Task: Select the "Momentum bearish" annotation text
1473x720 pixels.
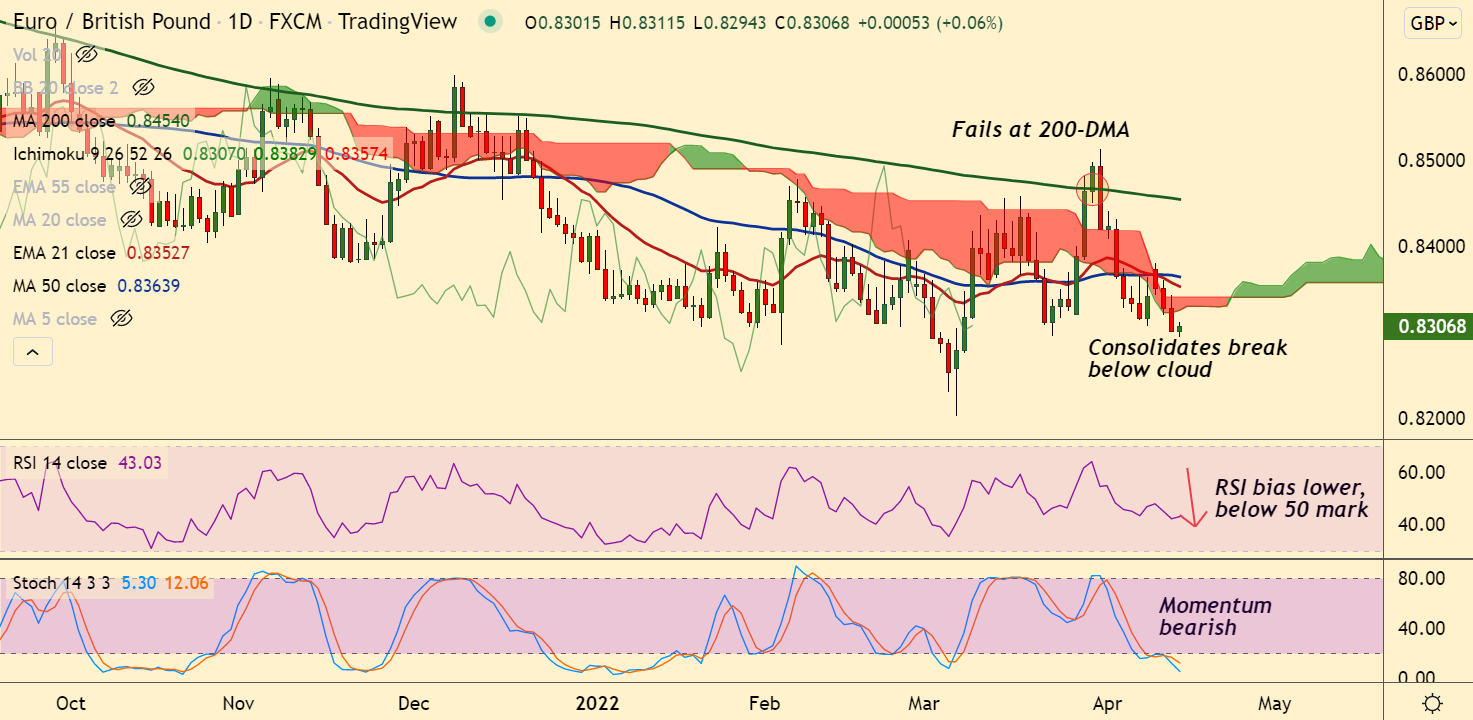Action: 1216,616
